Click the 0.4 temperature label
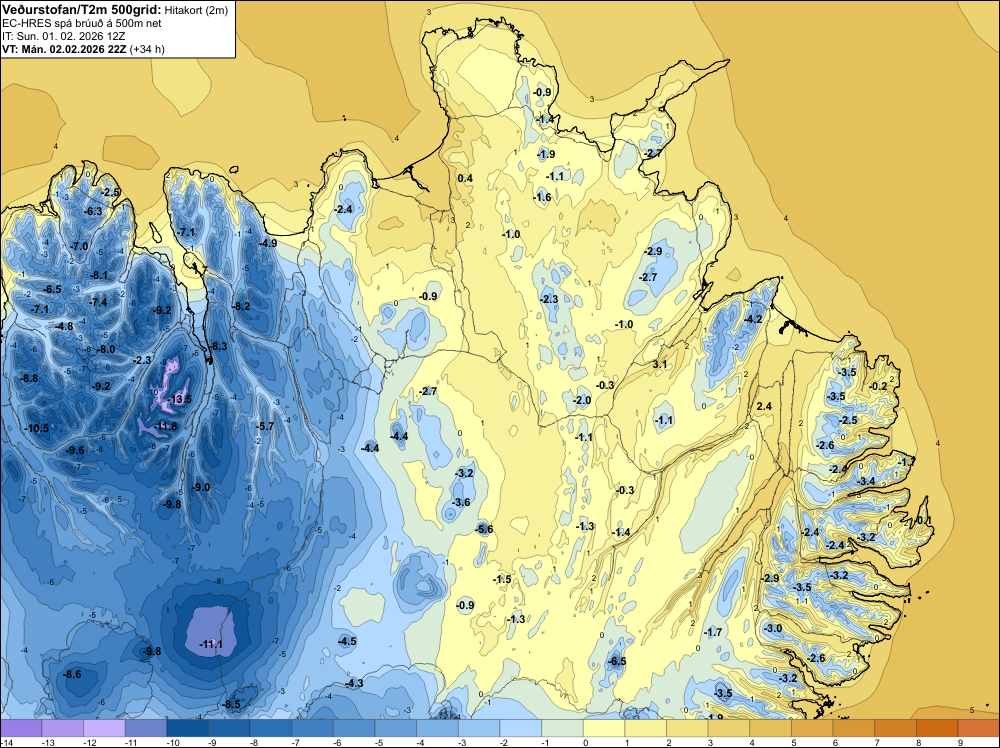Image resolution: width=1000 pixels, height=748 pixels. tap(466, 178)
